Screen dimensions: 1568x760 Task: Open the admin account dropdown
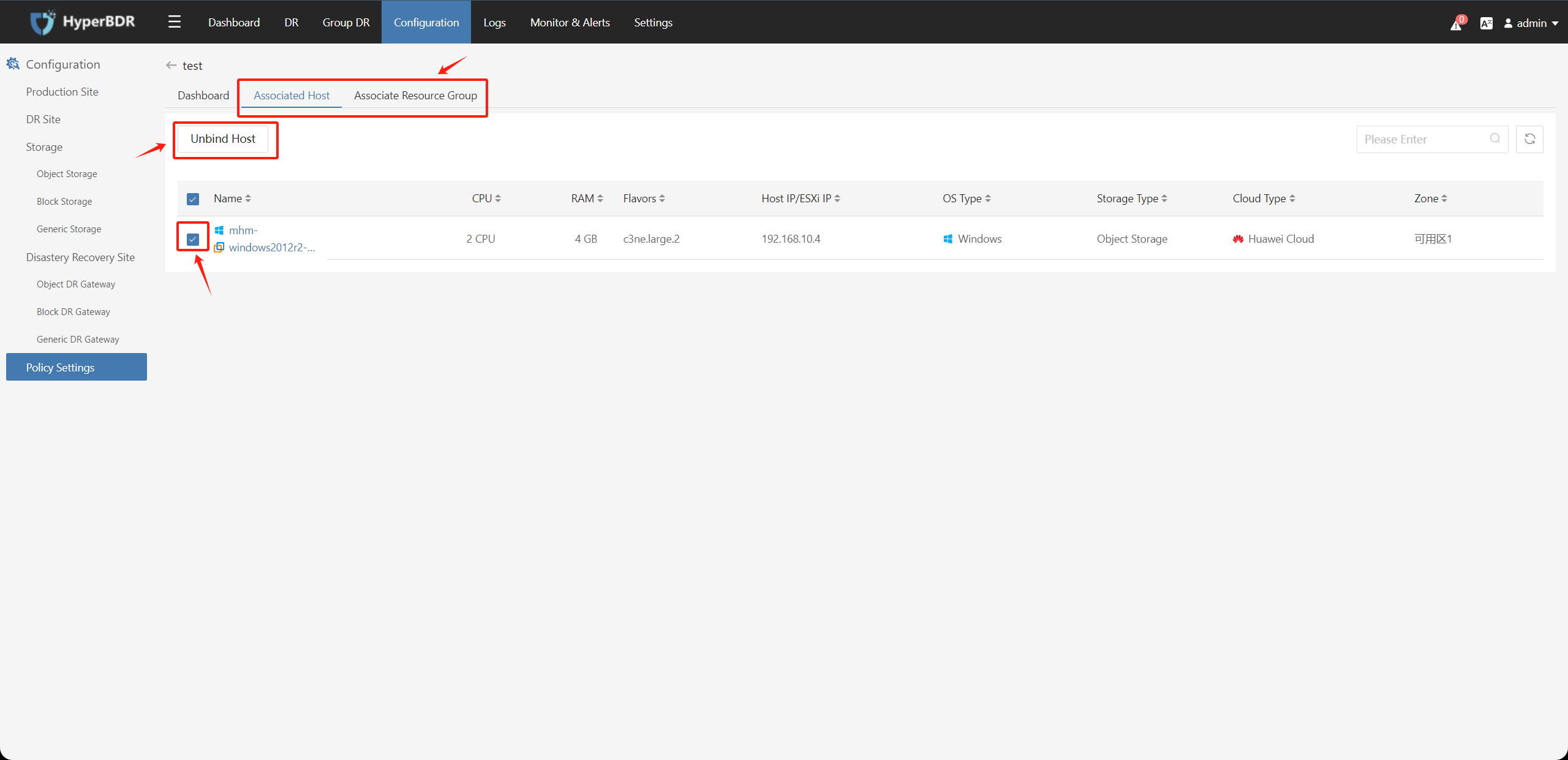click(x=1531, y=23)
